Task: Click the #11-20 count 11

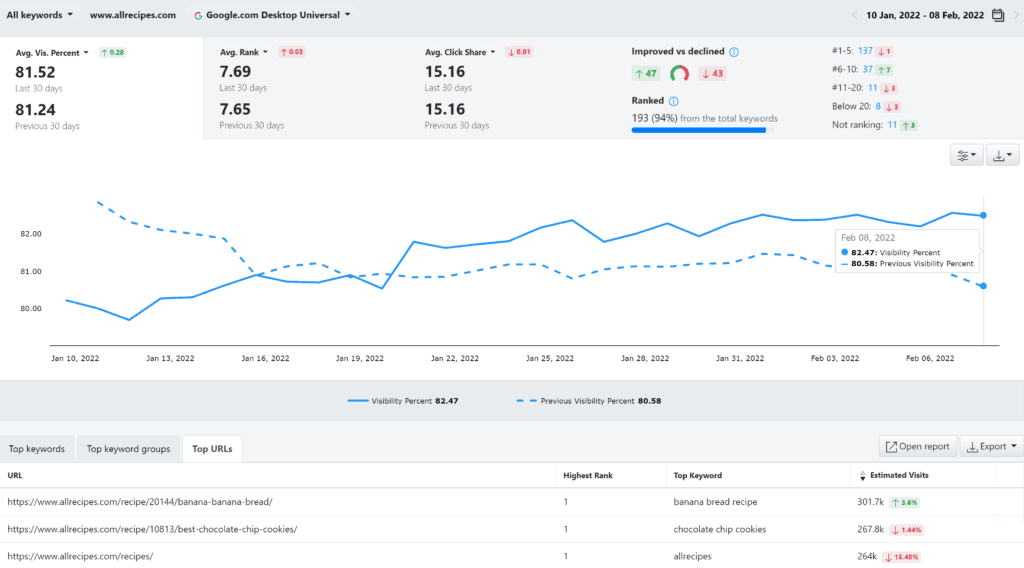Action: pyautogui.click(x=872, y=87)
